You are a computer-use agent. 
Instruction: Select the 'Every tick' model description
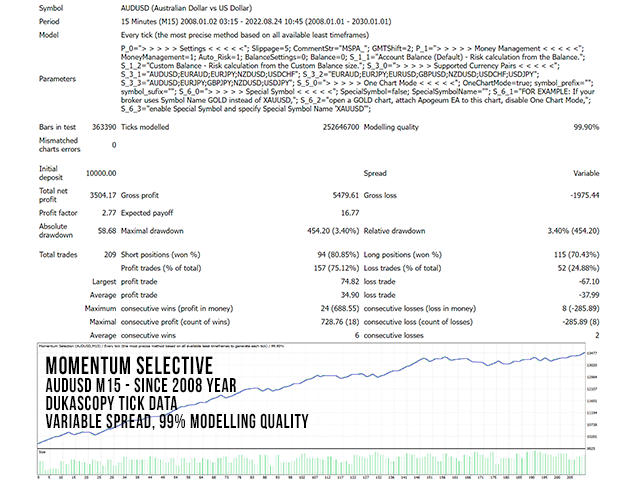pos(245,35)
